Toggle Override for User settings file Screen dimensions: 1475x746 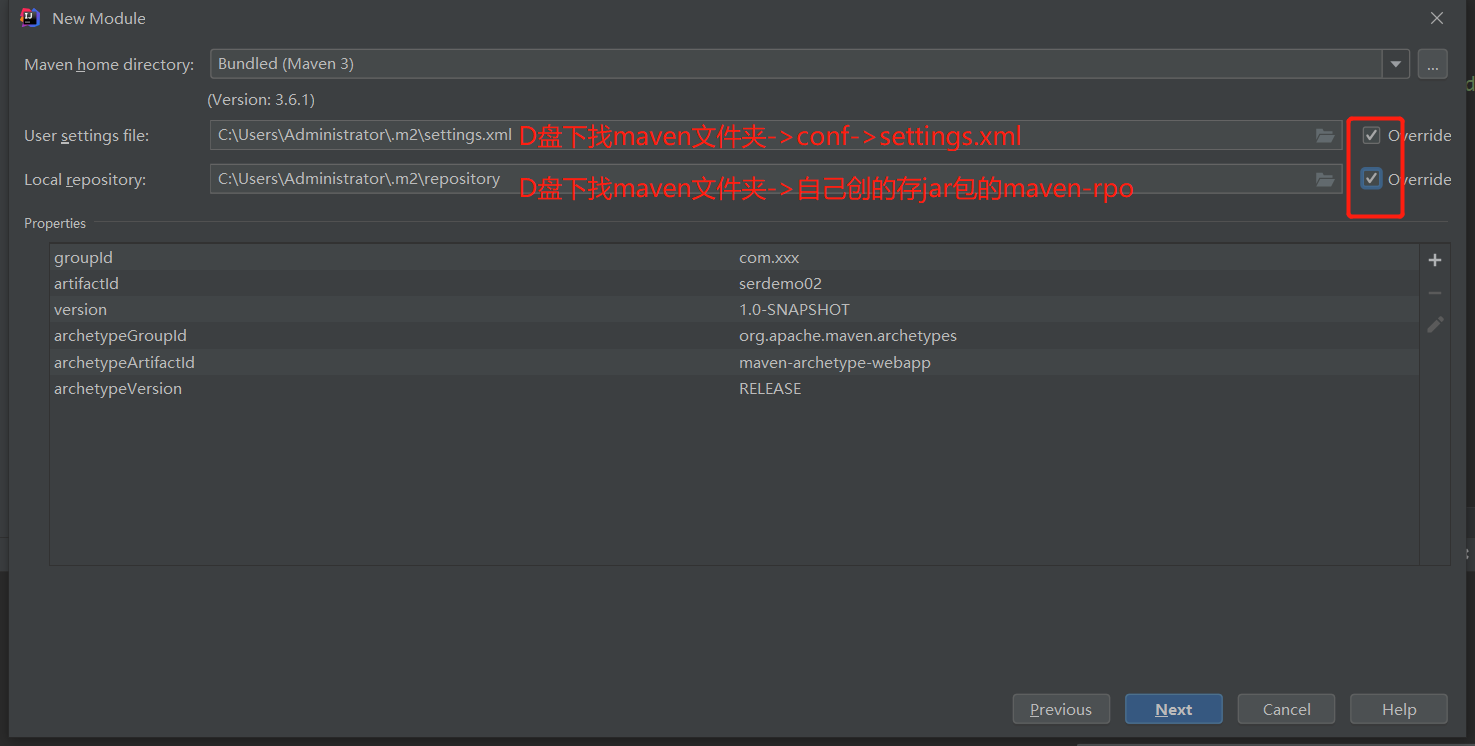[x=1371, y=135]
